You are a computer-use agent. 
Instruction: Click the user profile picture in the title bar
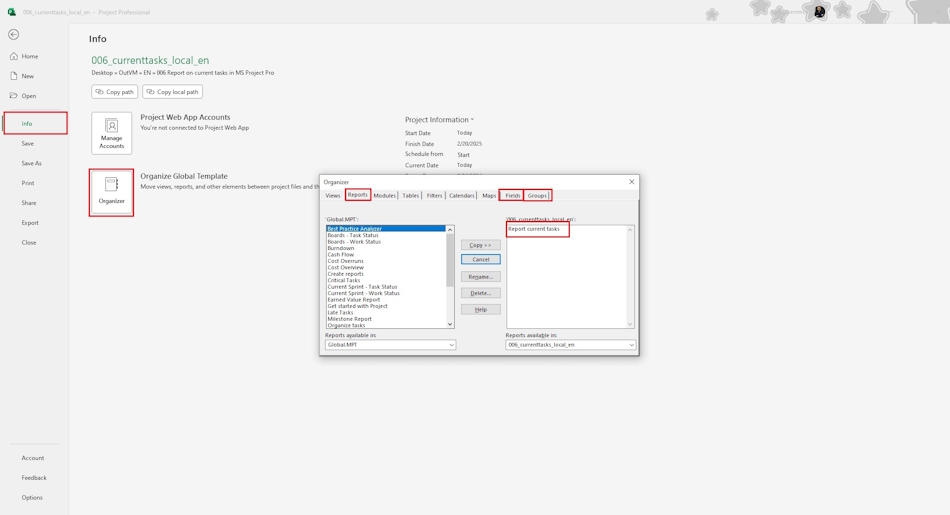tap(819, 12)
